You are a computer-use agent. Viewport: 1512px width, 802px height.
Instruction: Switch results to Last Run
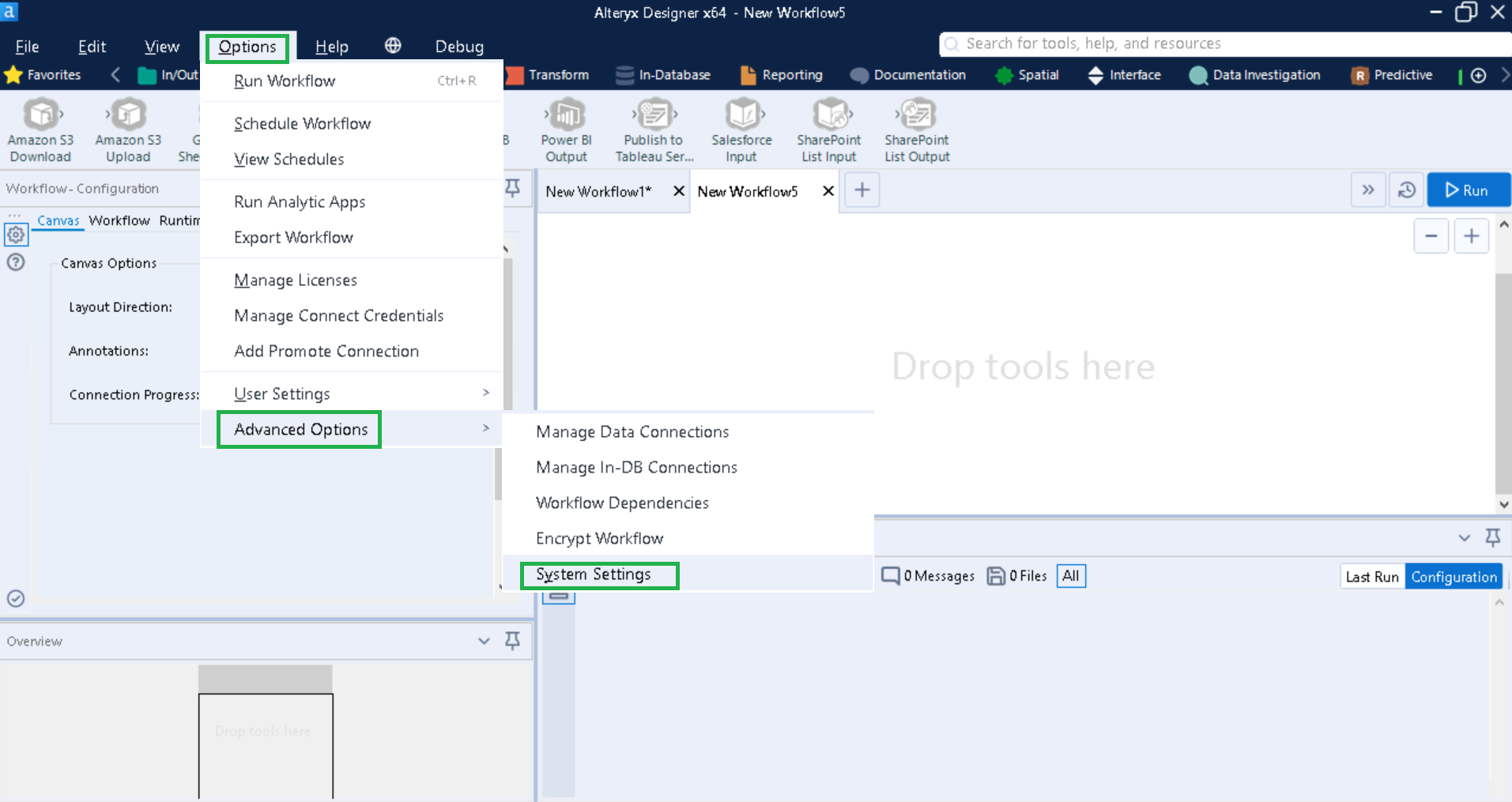(1373, 577)
